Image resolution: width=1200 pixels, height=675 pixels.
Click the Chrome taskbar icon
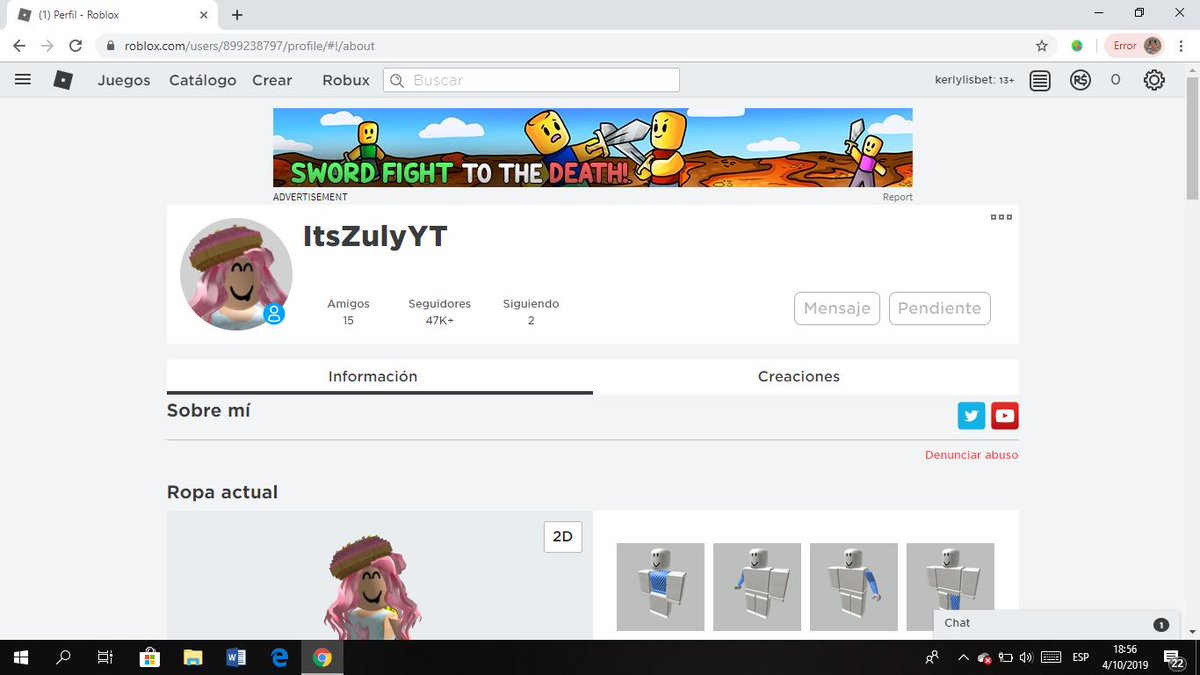322,657
